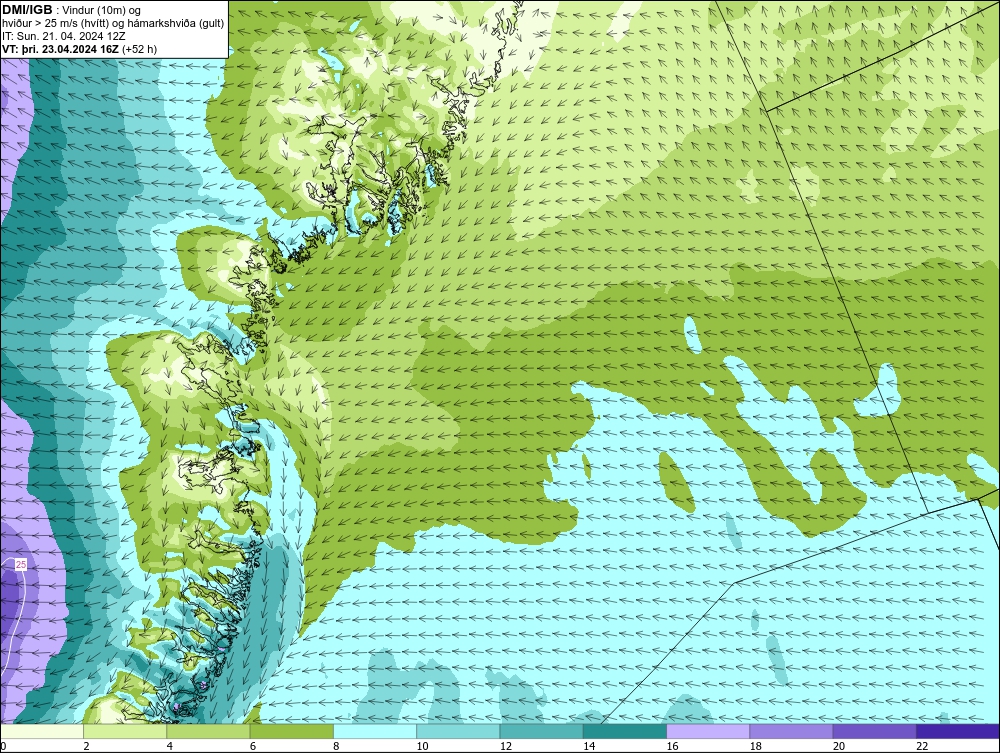
Task: Click the '14' scale label
Action: (x=589, y=747)
